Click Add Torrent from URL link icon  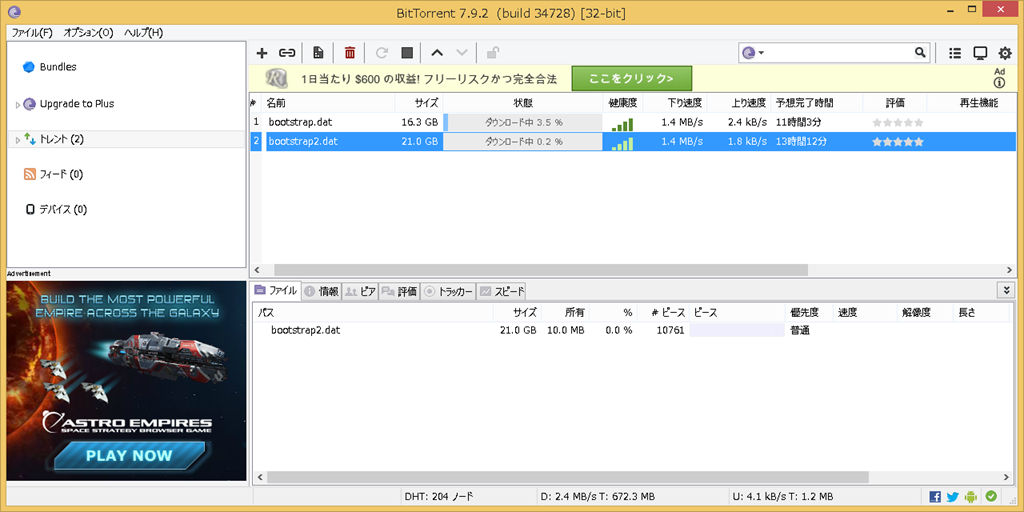pos(287,53)
